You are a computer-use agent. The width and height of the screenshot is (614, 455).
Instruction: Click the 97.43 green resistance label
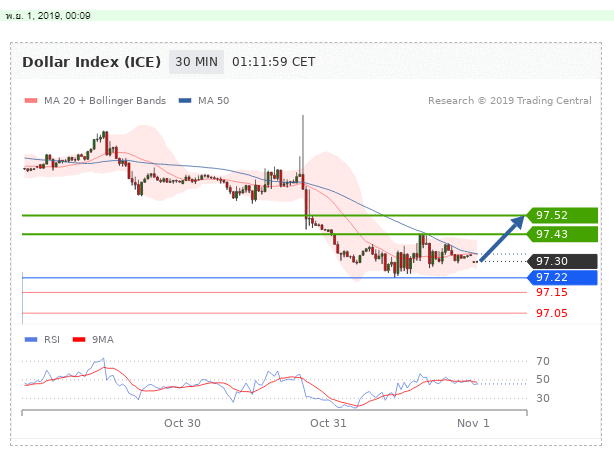point(562,234)
